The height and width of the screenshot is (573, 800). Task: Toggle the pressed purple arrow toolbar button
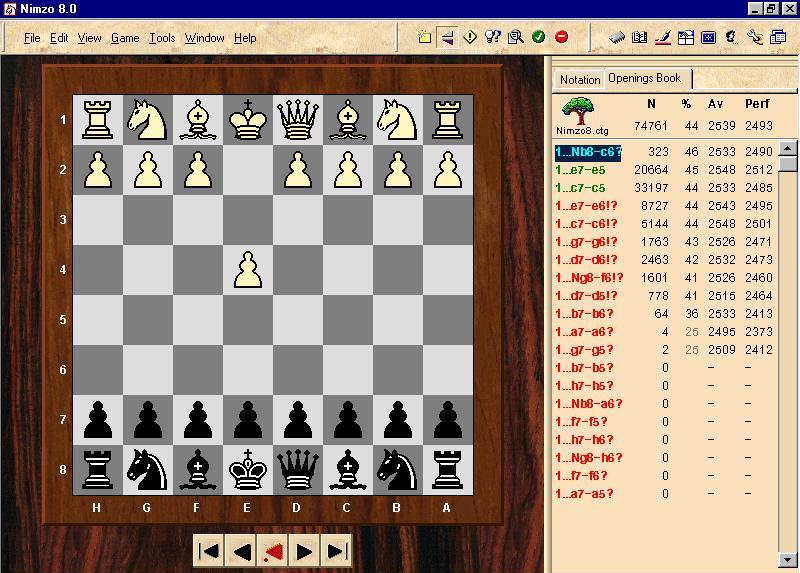pyautogui.click(x=447, y=38)
